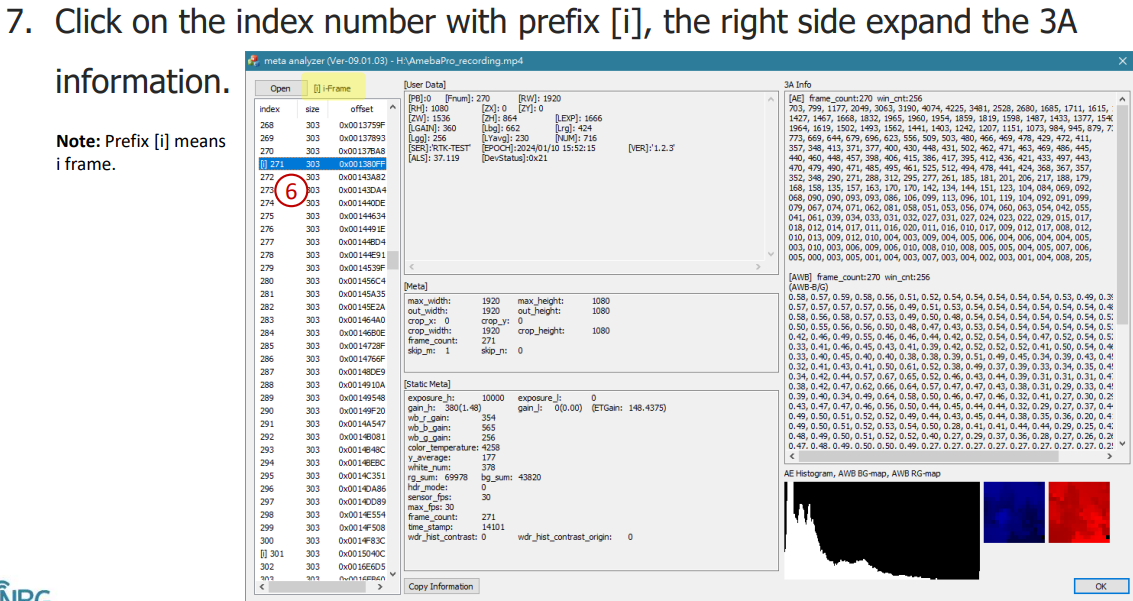Click the frame list scrollbar down arrow
The image size is (1133, 601).
point(393,575)
